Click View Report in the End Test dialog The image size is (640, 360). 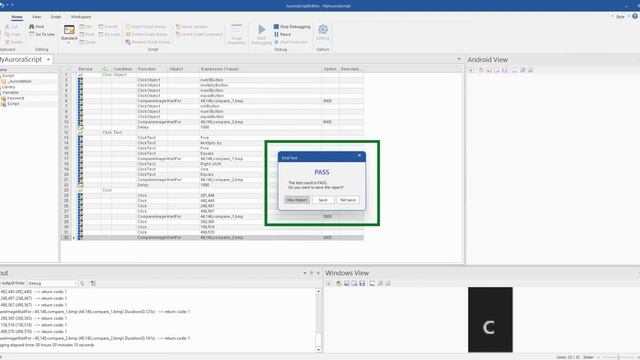pos(297,200)
